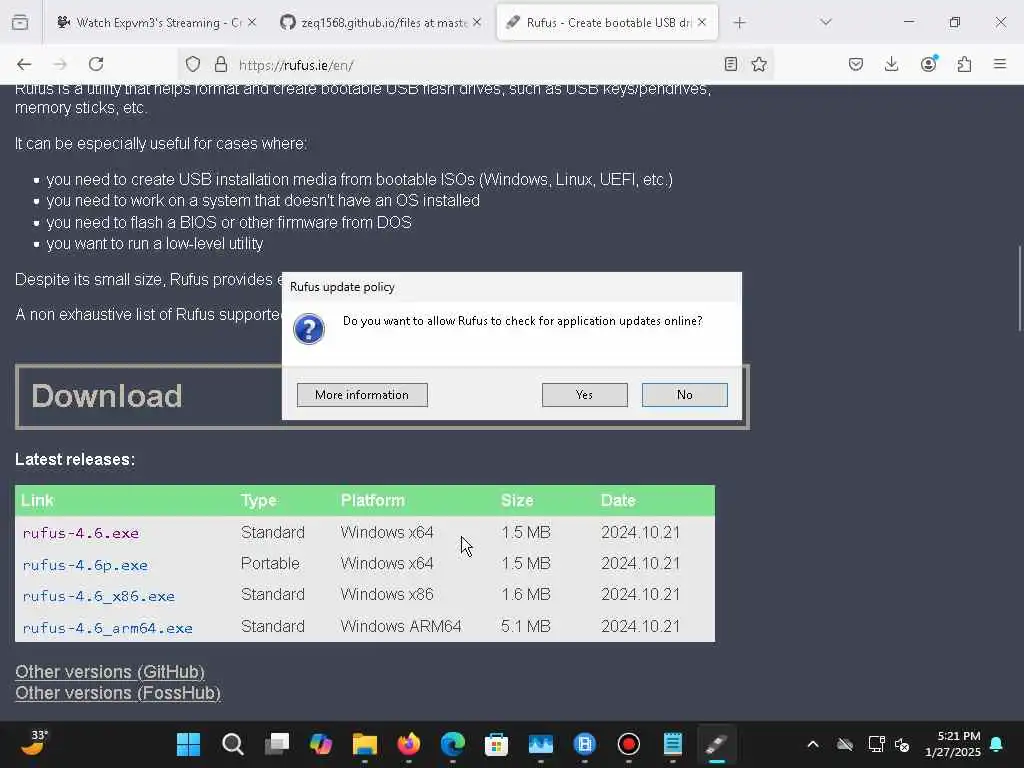Download rufus-4.6p.exe portable link
This screenshot has height=768, width=1024.
point(85,565)
